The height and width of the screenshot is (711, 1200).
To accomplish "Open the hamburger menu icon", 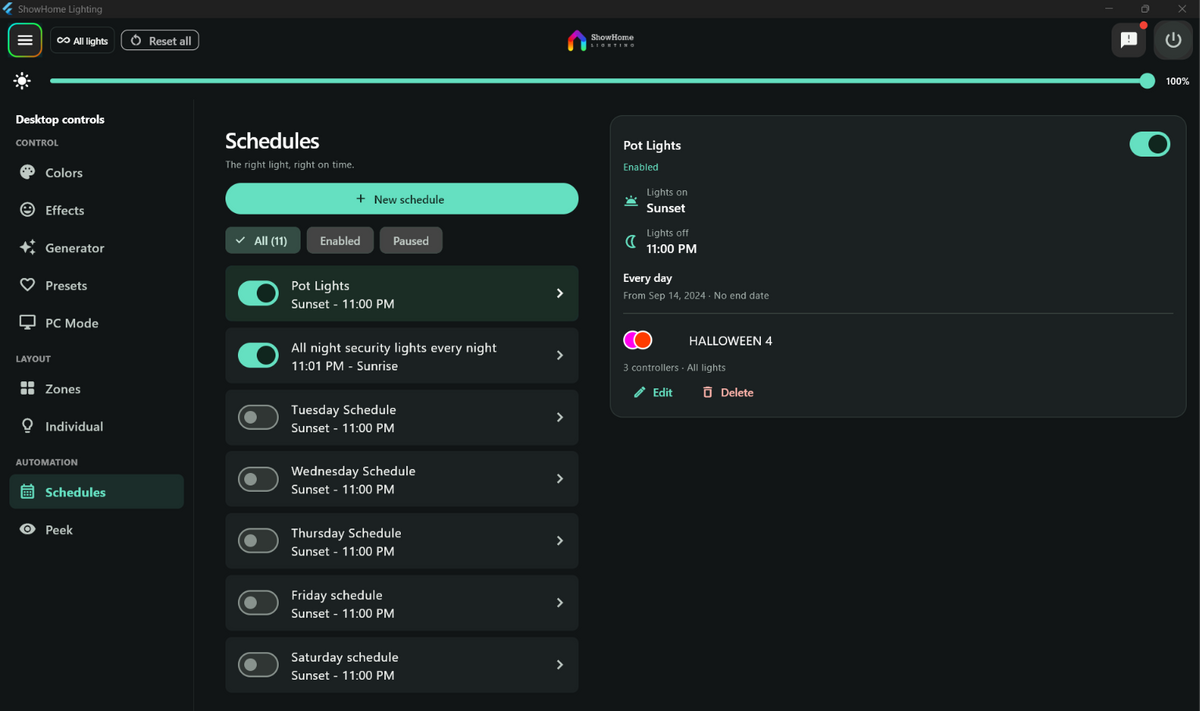I will click(25, 41).
